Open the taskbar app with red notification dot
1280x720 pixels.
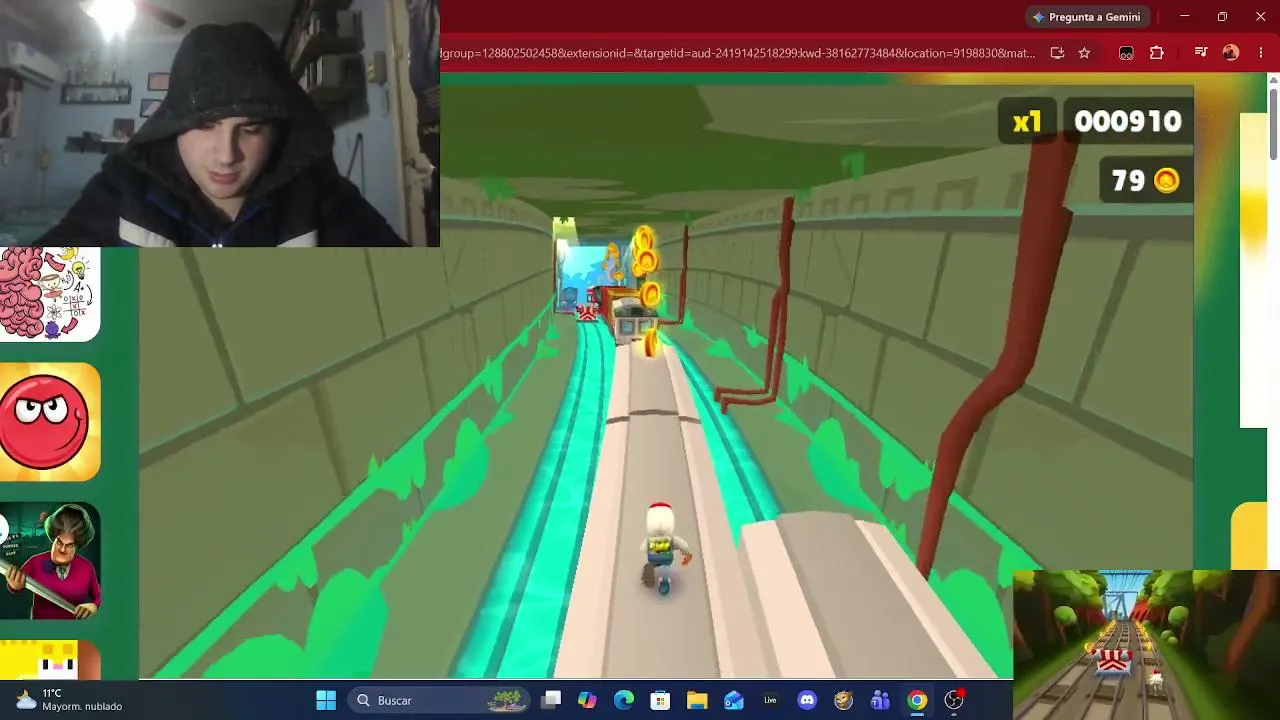click(x=954, y=699)
